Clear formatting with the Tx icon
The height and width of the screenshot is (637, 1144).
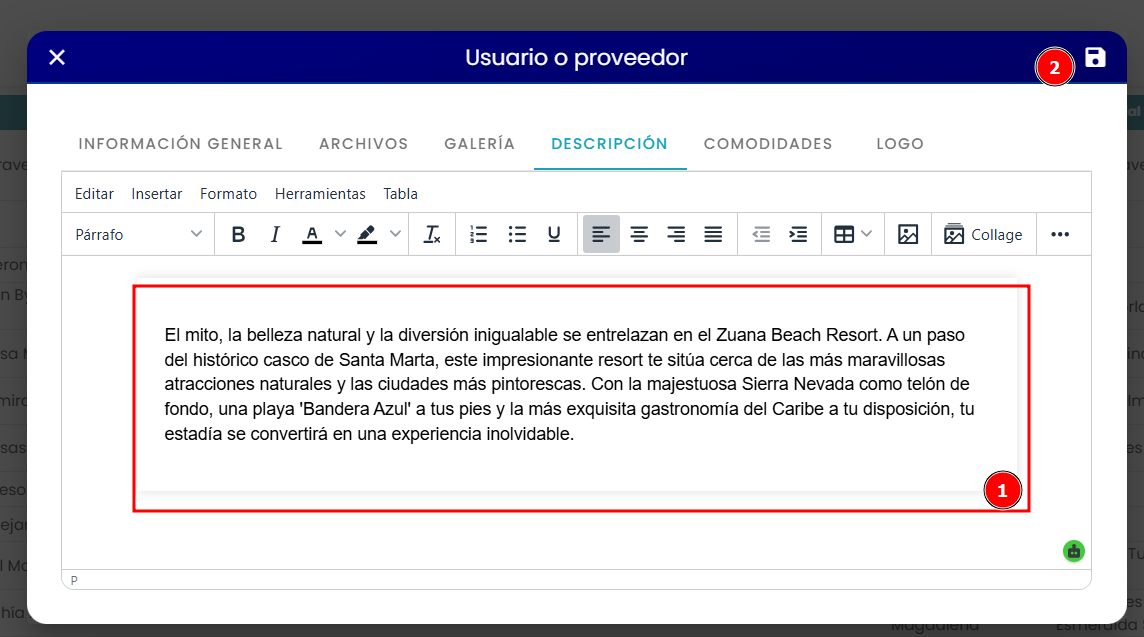pyautogui.click(x=432, y=234)
